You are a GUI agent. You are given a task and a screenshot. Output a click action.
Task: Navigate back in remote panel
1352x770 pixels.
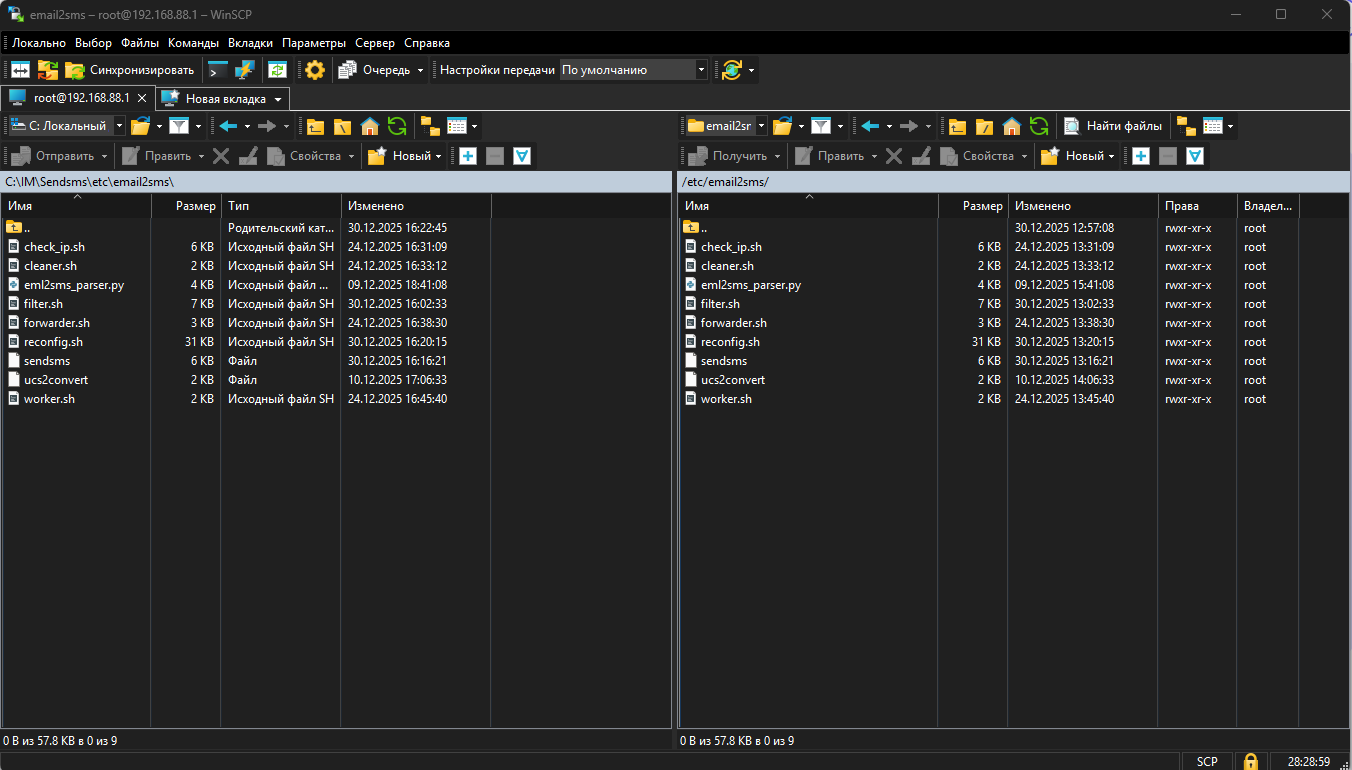[x=870, y=126]
